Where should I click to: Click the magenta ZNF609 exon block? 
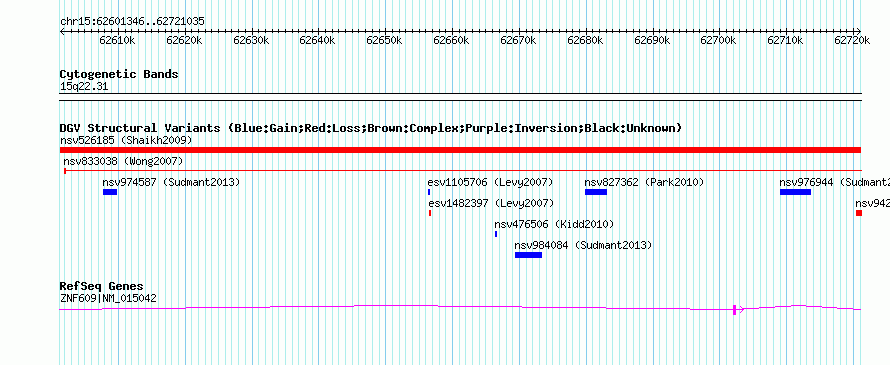coord(734,309)
